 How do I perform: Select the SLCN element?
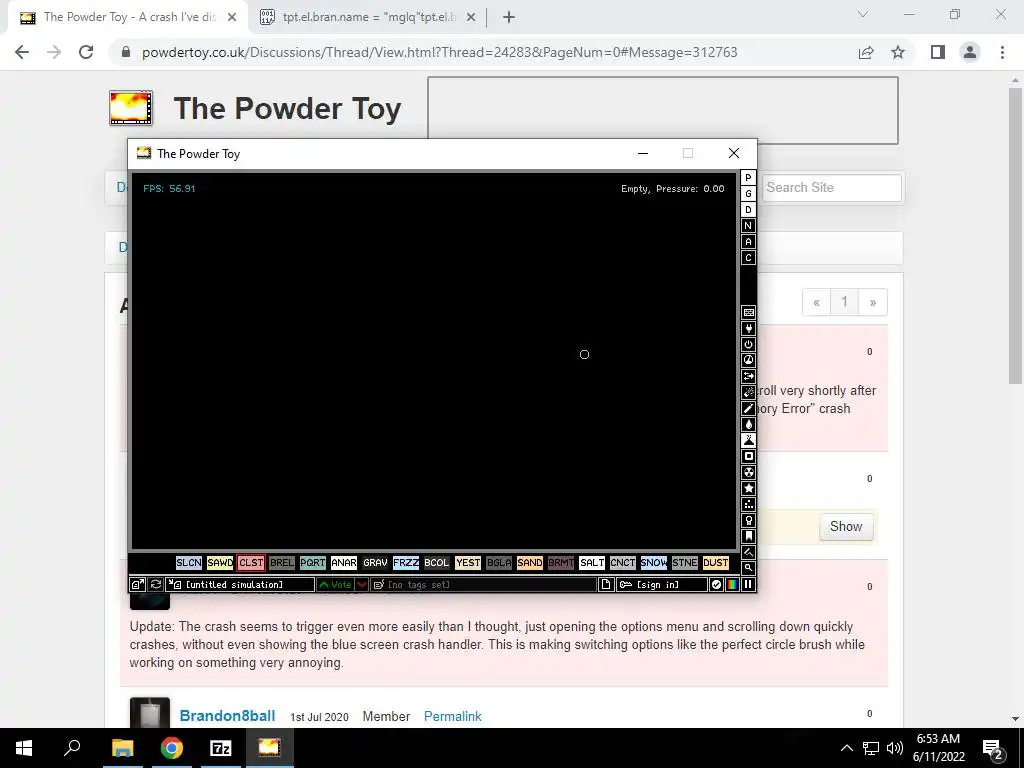click(189, 562)
